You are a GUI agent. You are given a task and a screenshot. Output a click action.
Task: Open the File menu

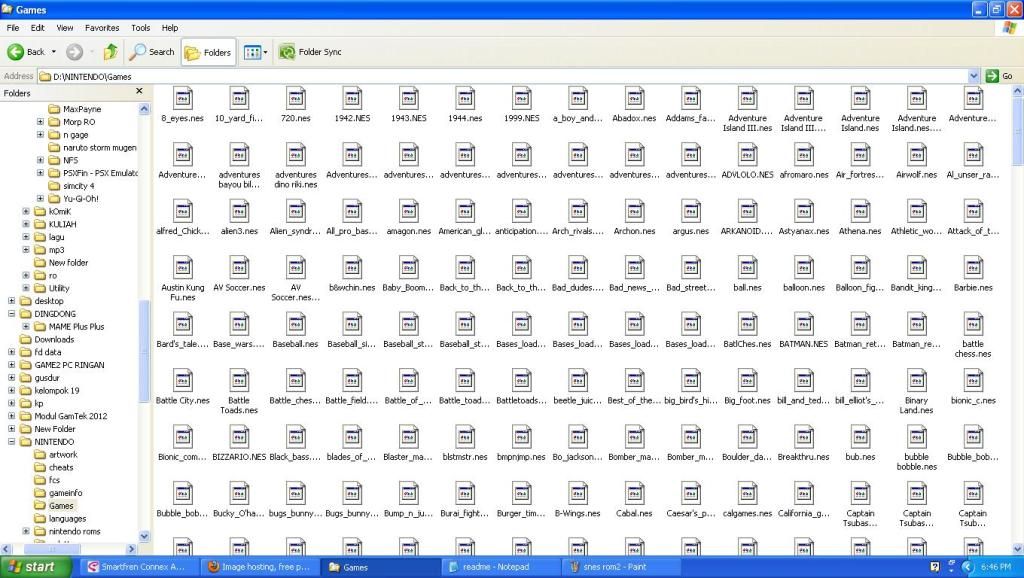pyautogui.click(x=13, y=28)
